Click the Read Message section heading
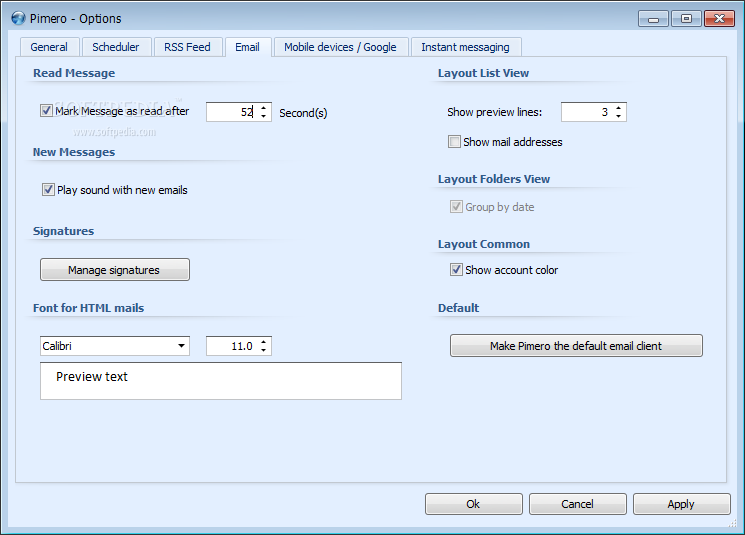The width and height of the screenshot is (745, 535). coord(74,73)
